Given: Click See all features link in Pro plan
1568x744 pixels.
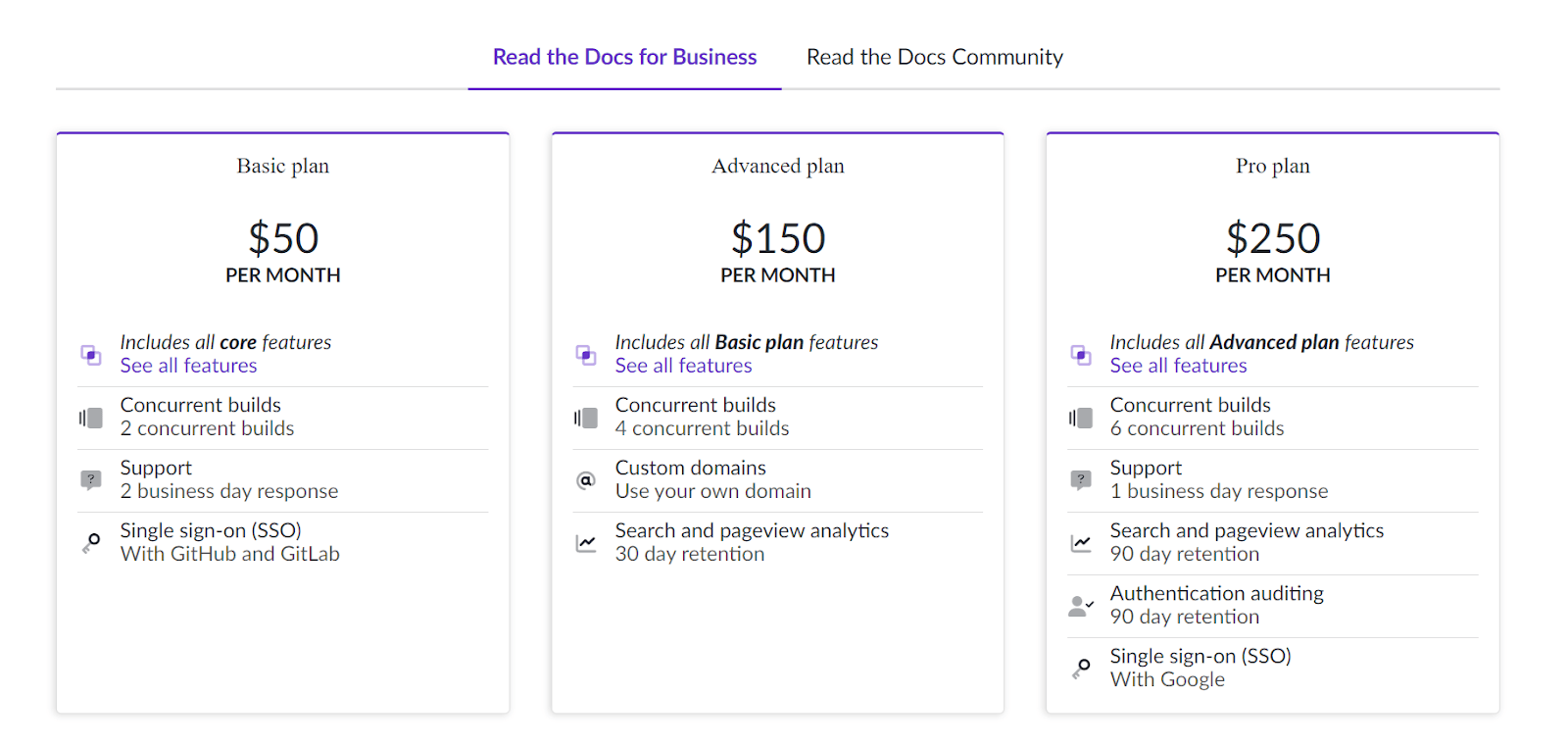Looking at the screenshot, I should [1178, 366].
